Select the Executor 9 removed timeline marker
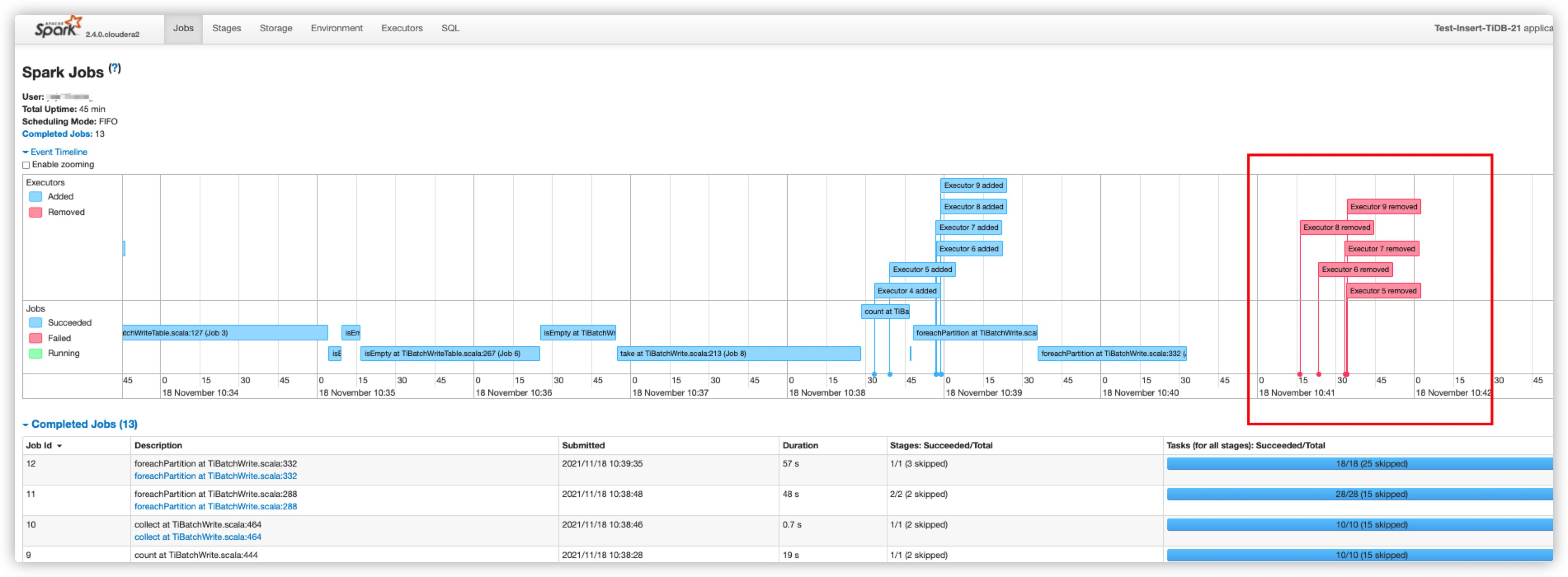This screenshot has width=1568, height=577. (1383, 207)
